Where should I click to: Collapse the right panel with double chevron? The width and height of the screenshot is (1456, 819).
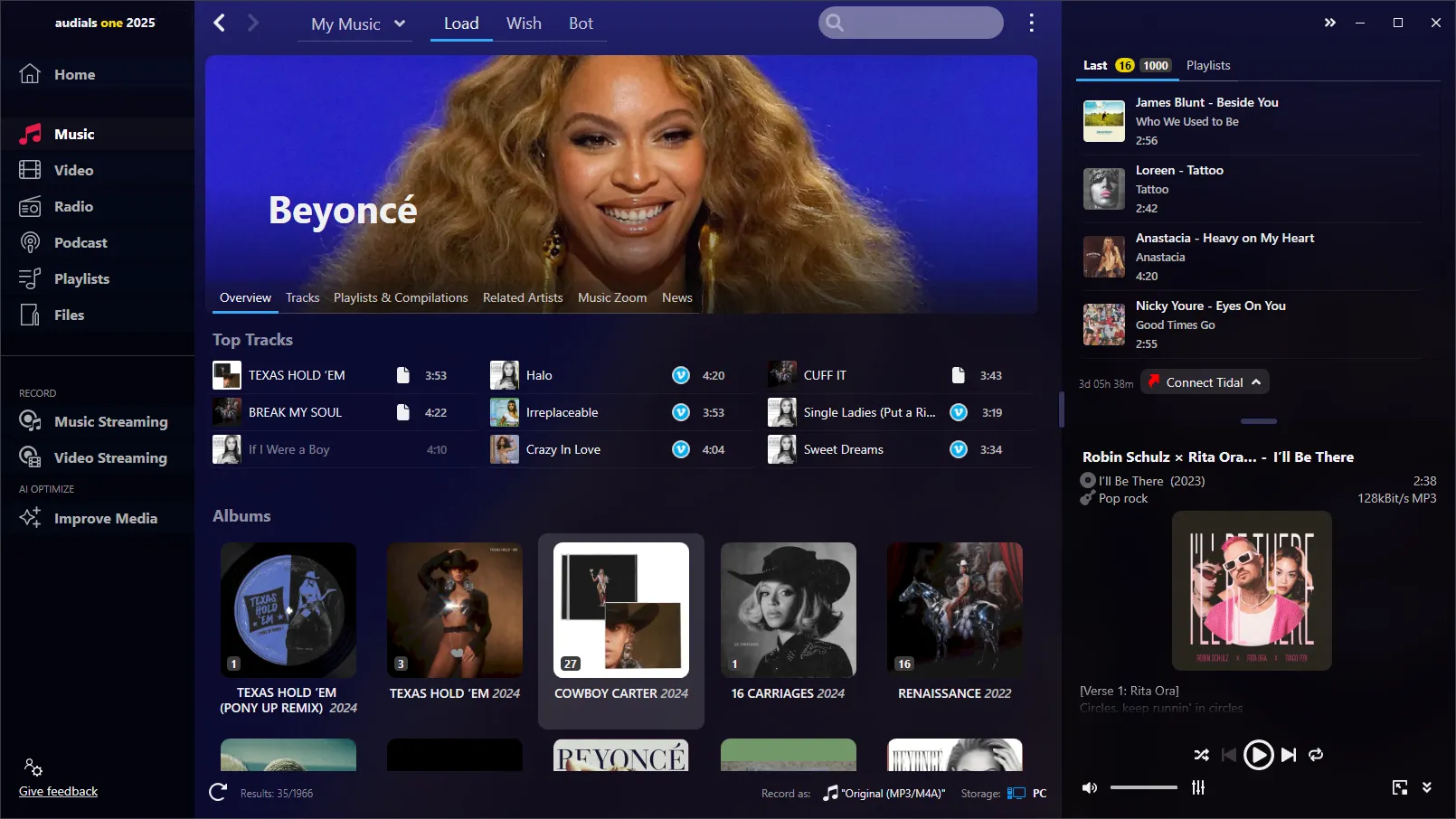pos(1330,23)
